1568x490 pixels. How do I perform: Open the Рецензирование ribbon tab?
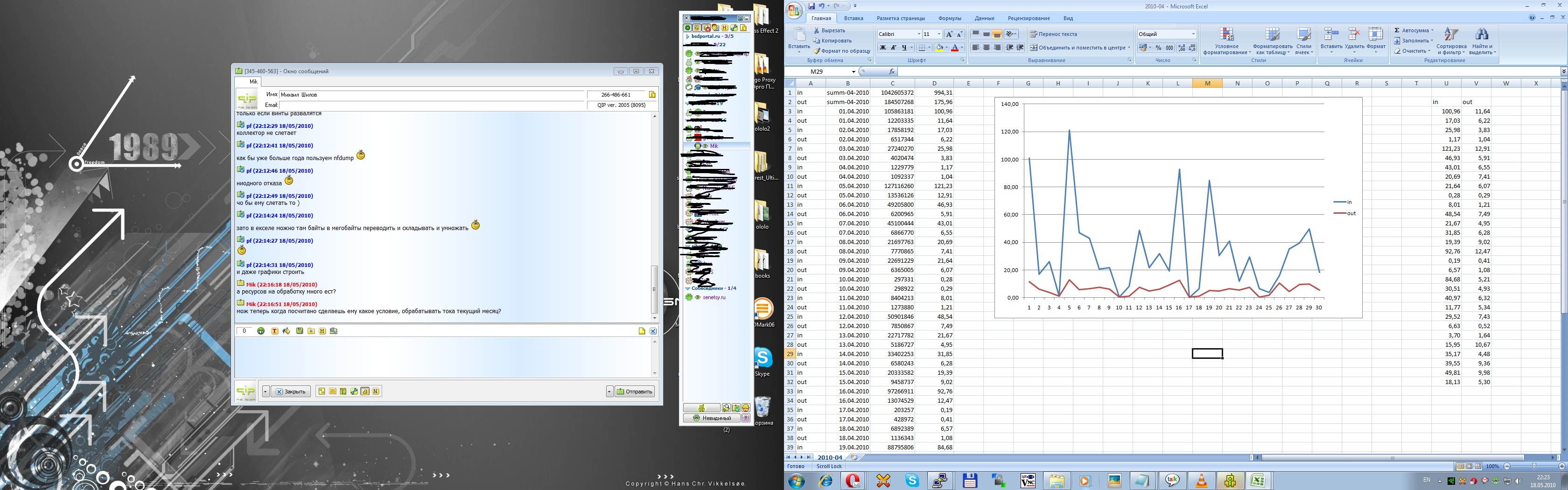coord(1029,18)
